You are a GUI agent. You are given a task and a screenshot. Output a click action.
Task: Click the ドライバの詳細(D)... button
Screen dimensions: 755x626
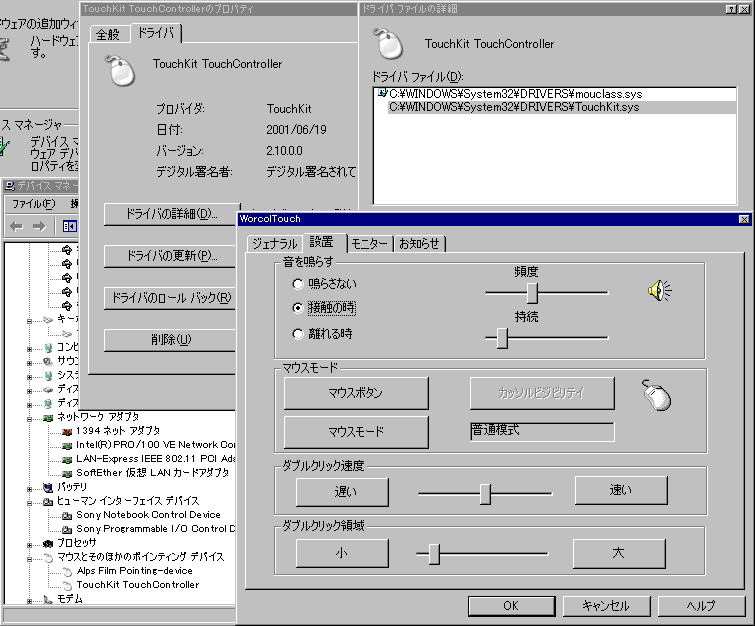pos(171,214)
